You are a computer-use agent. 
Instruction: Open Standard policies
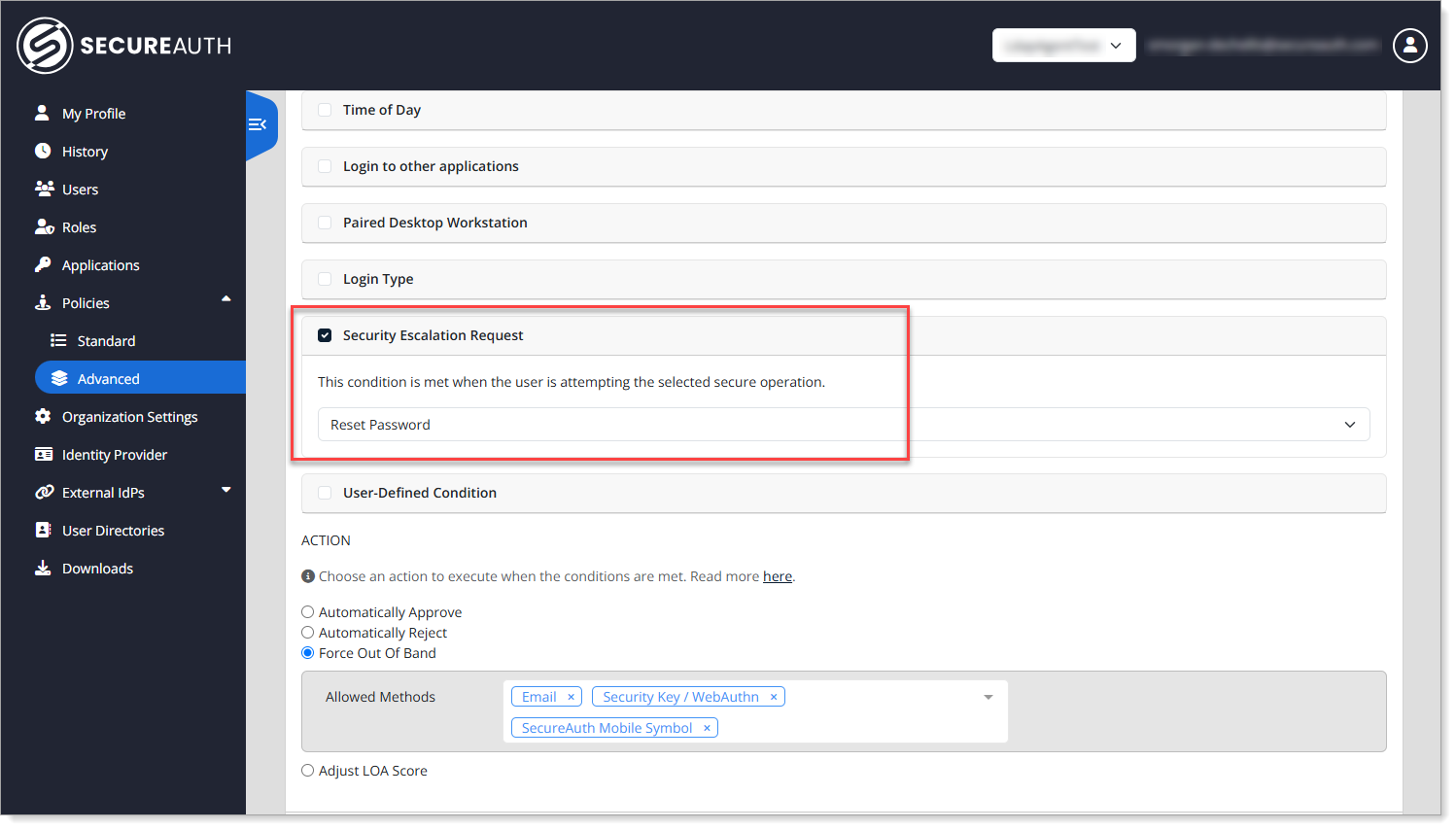coord(106,341)
